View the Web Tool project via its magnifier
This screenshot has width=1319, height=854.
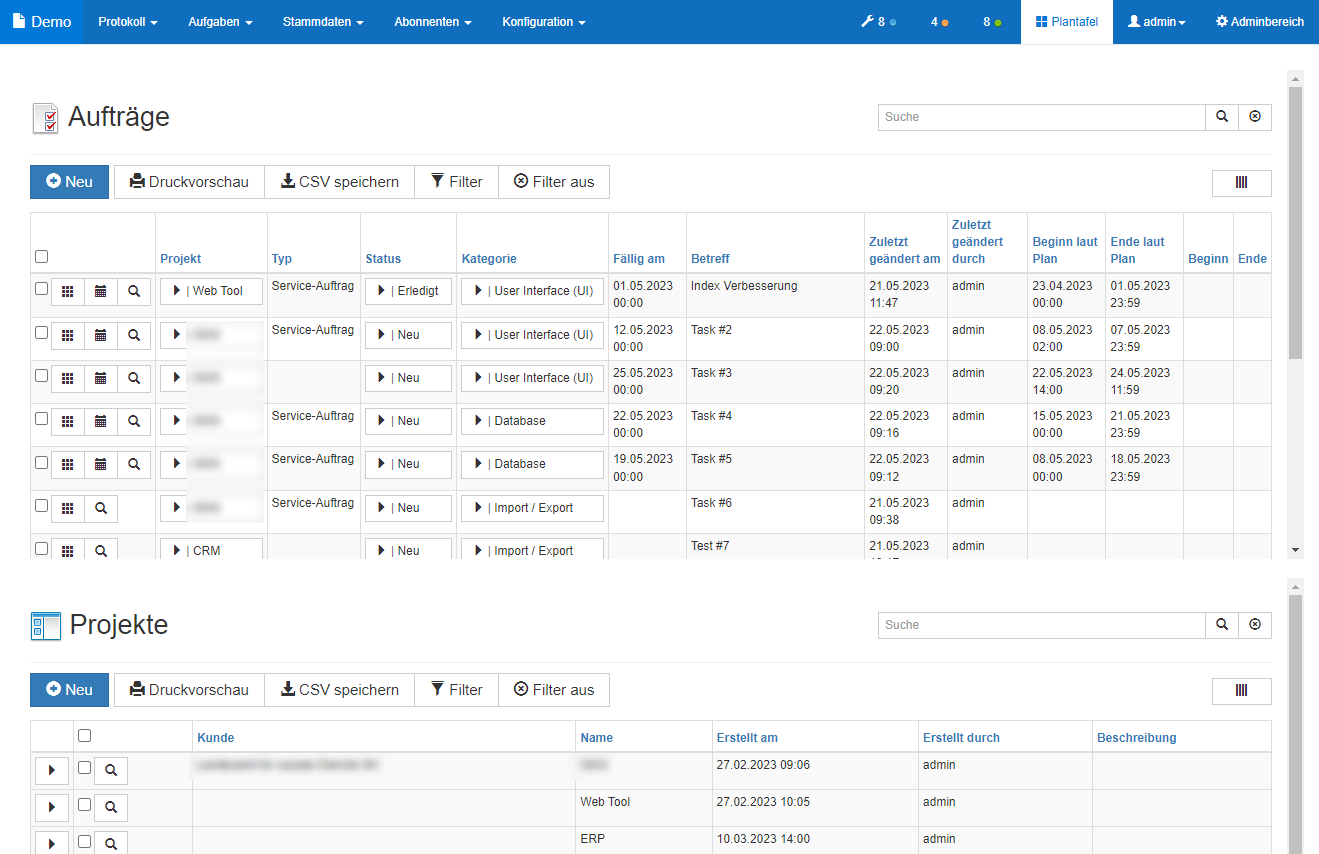tap(111, 807)
